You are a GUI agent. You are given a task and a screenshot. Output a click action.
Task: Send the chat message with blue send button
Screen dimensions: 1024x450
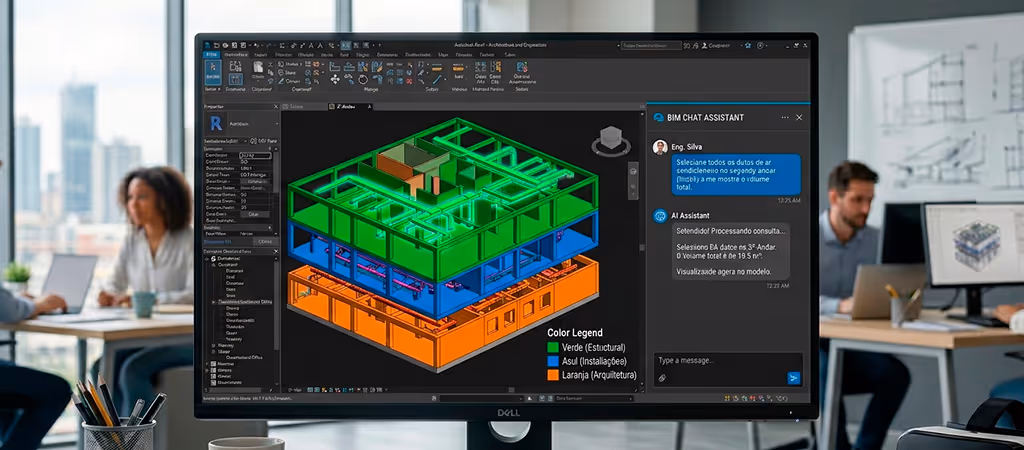[793, 378]
